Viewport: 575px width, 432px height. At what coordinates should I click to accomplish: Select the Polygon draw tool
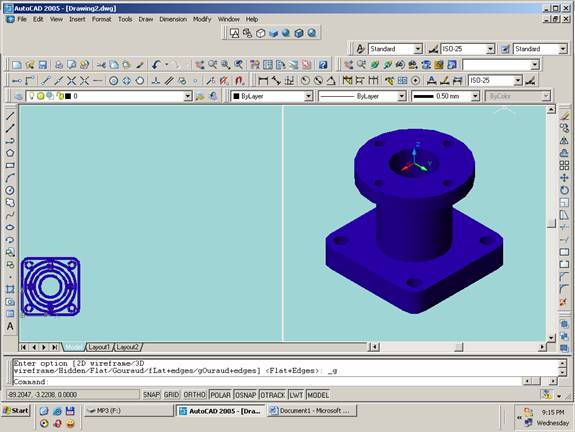point(10,153)
